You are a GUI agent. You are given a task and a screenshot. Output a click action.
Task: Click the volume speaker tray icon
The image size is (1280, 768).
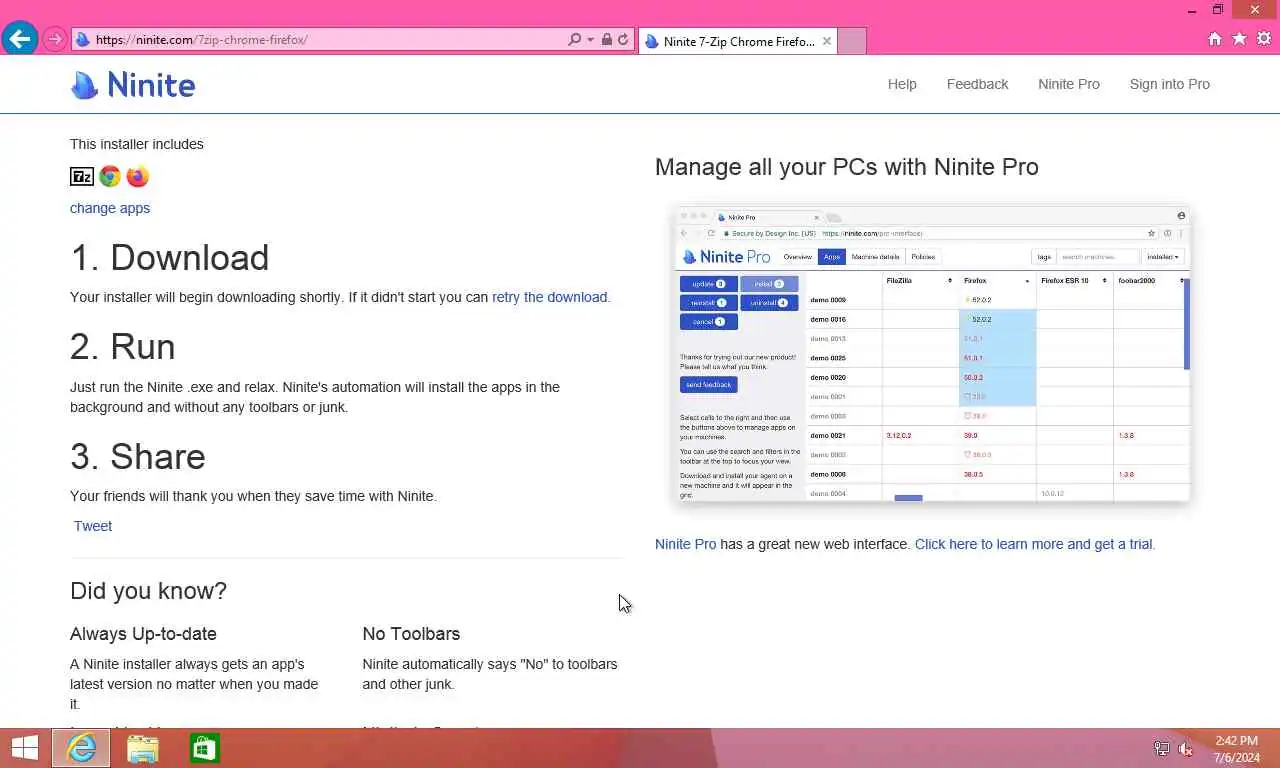pos(1186,748)
